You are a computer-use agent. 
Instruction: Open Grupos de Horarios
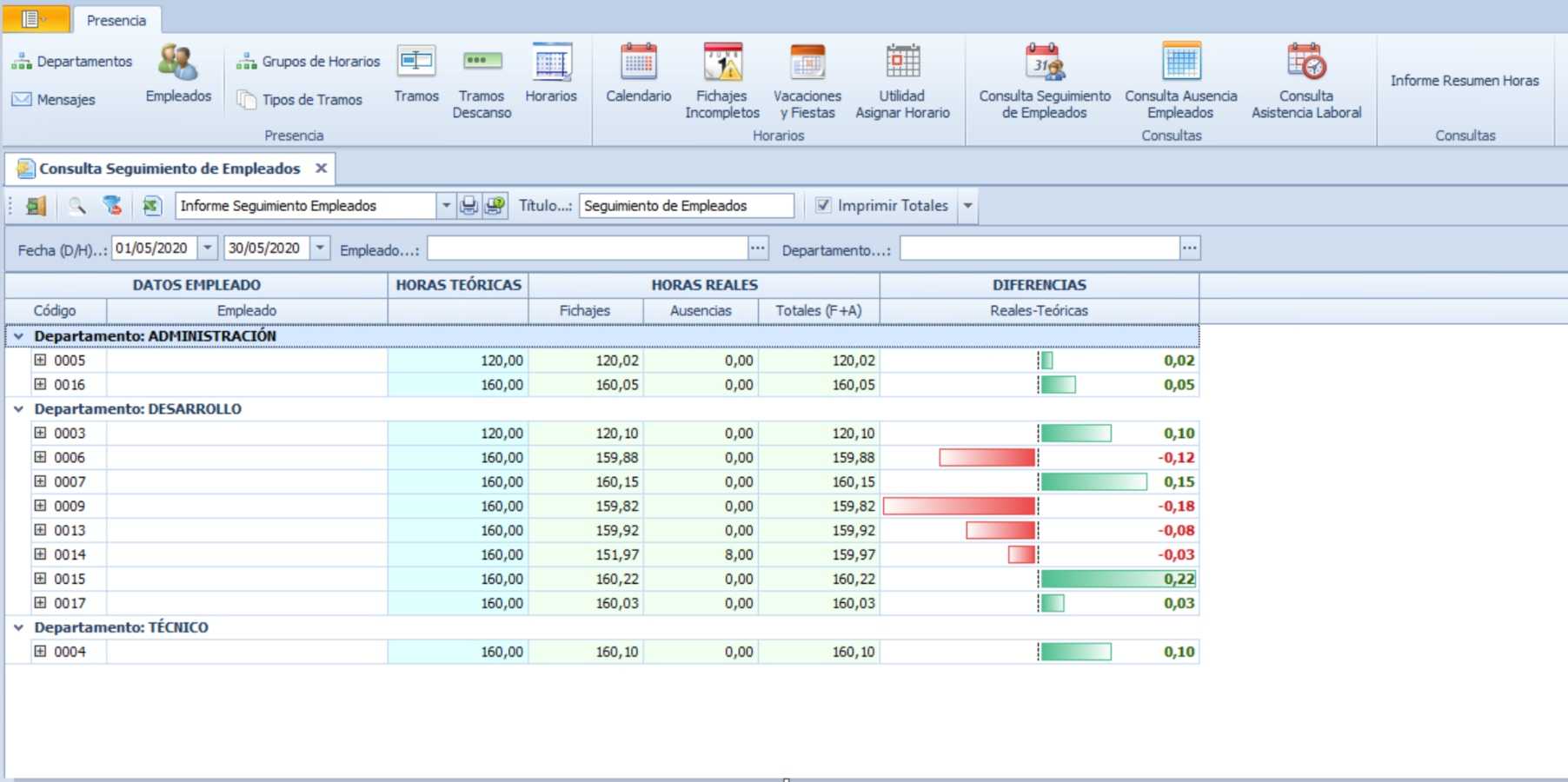click(x=309, y=62)
